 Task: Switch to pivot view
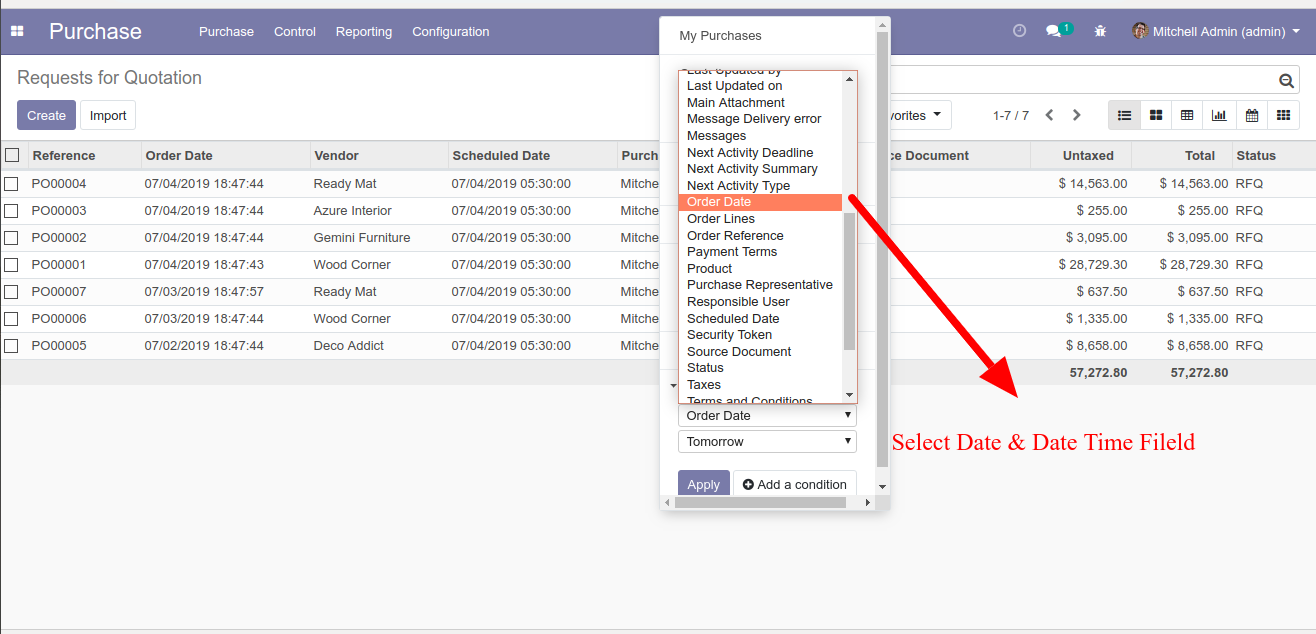click(1187, 115)
